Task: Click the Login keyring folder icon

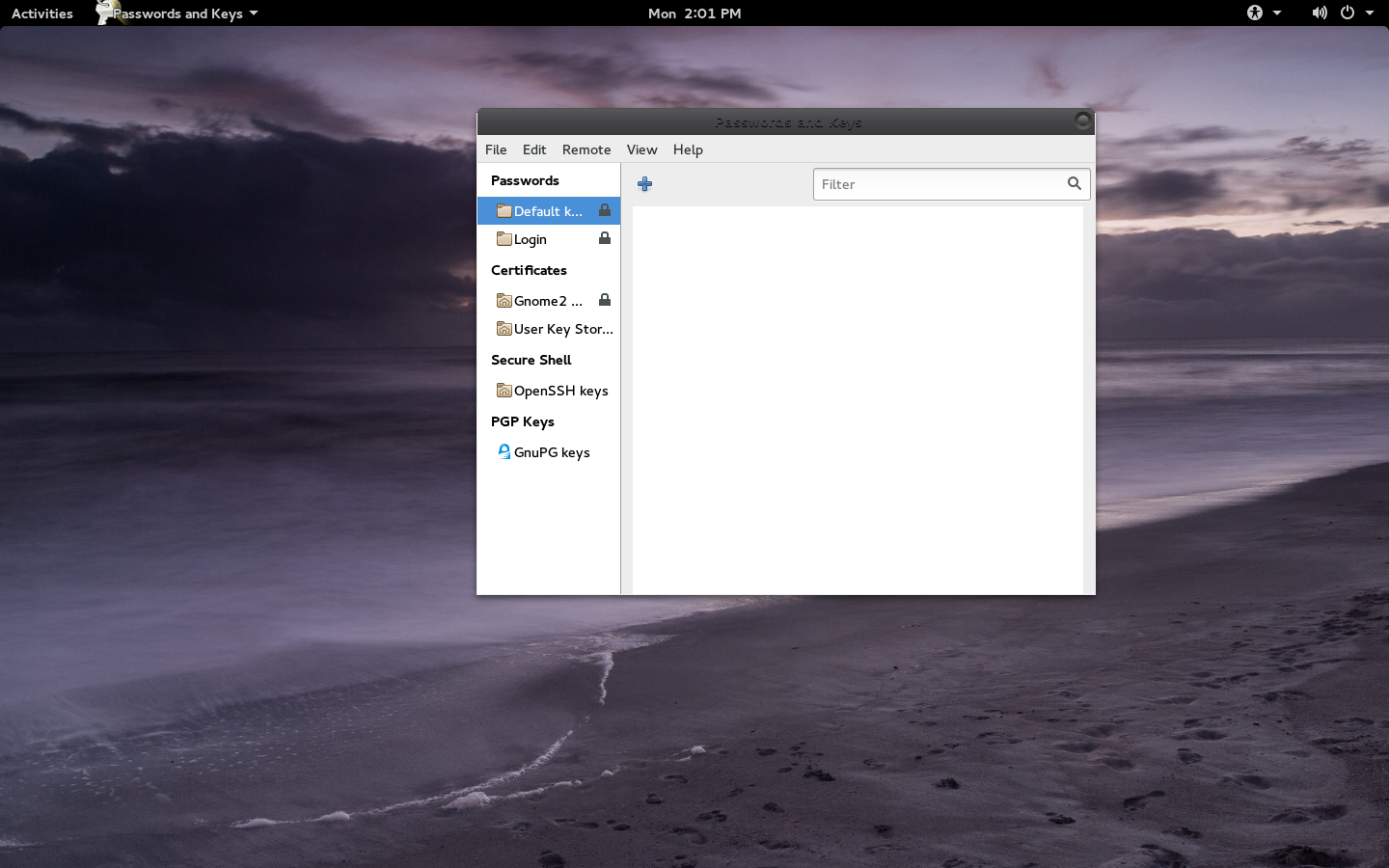Action: 504,238
